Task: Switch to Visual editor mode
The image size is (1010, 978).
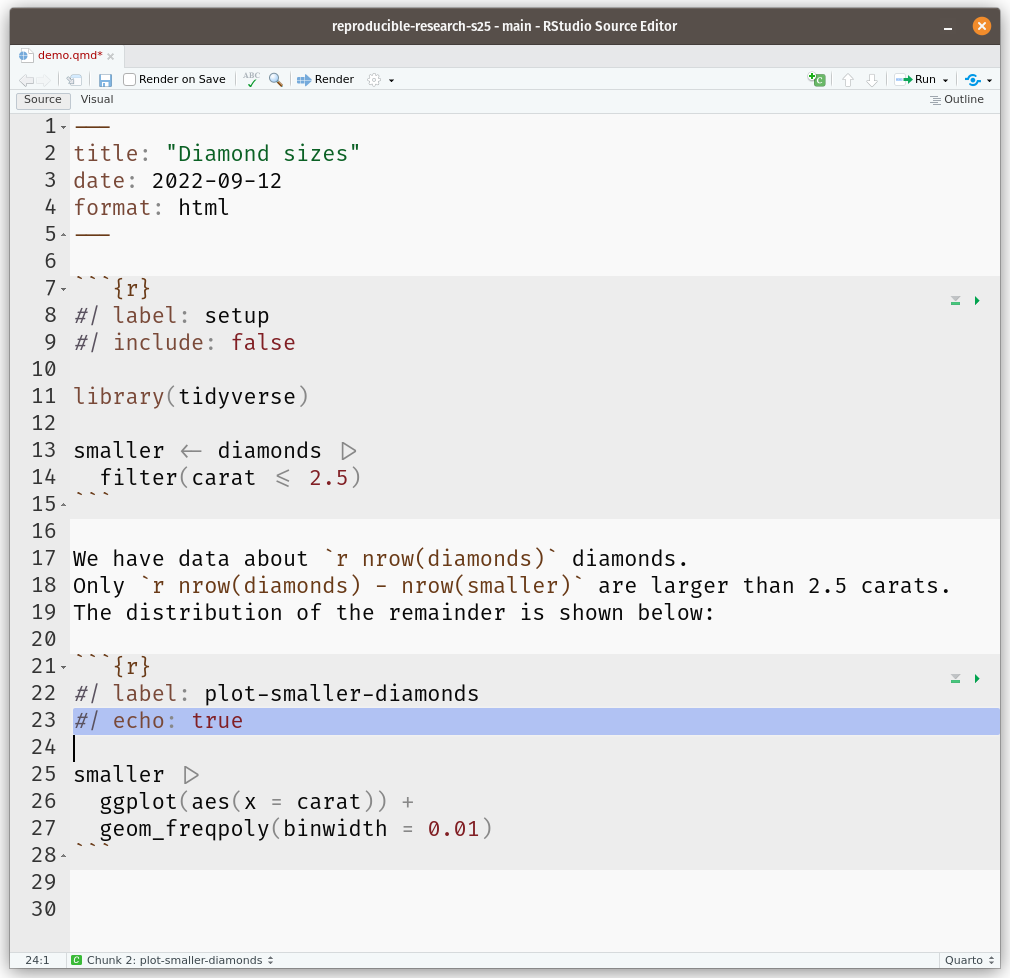Action: pos(97,100)
